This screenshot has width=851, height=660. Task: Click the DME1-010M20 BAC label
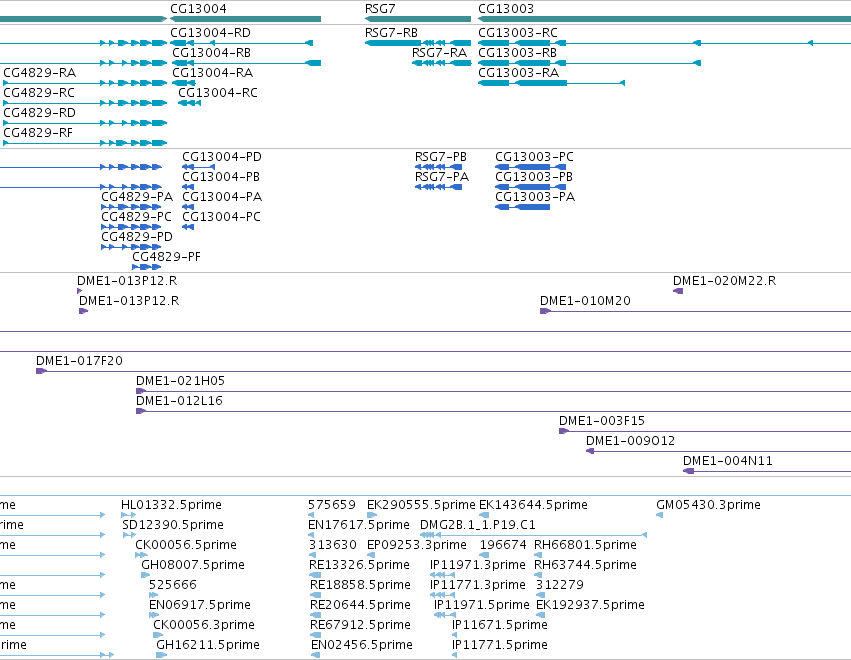[x=585, y=301]
